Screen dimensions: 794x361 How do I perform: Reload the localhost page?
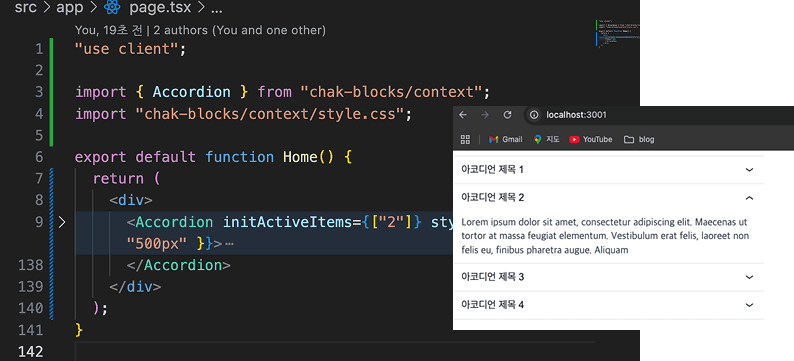[x=507, y=115]
